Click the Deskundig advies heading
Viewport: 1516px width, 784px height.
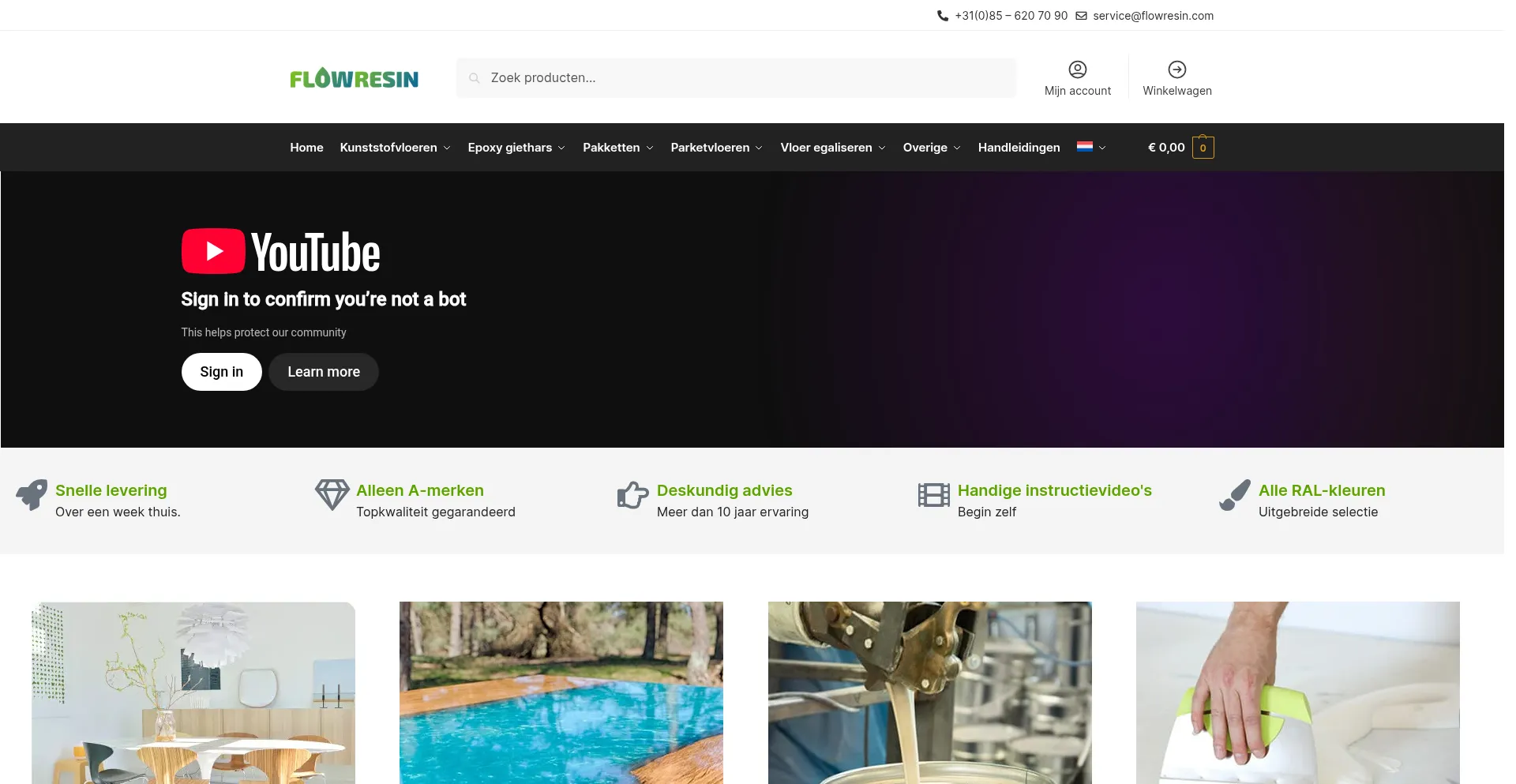click(x=725, y=490)
